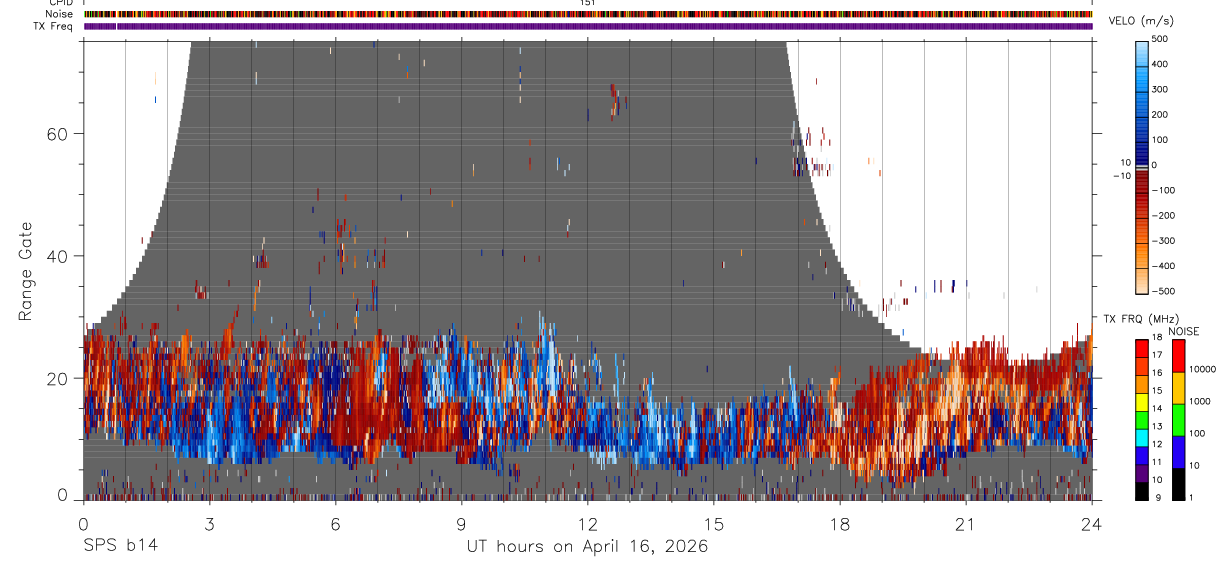Click the '24' tick on UT hours axis
This screenshot has width=1228, height=567.
point(1091,522)
